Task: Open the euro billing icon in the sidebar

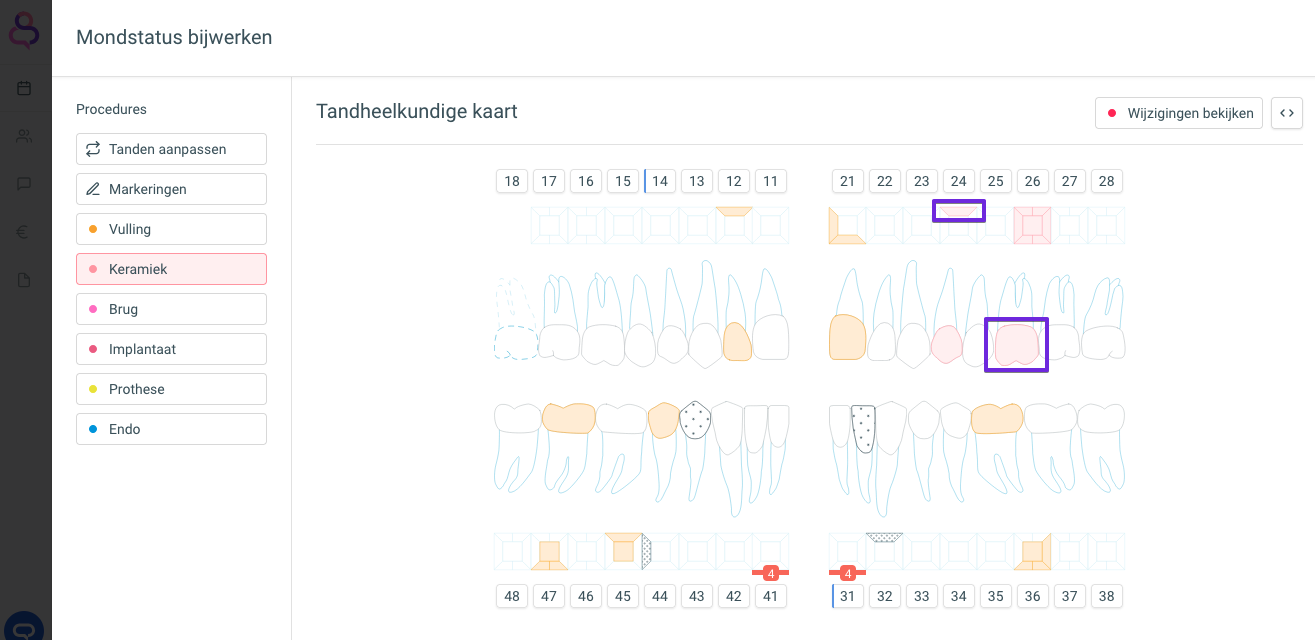Action: point(24,232)
